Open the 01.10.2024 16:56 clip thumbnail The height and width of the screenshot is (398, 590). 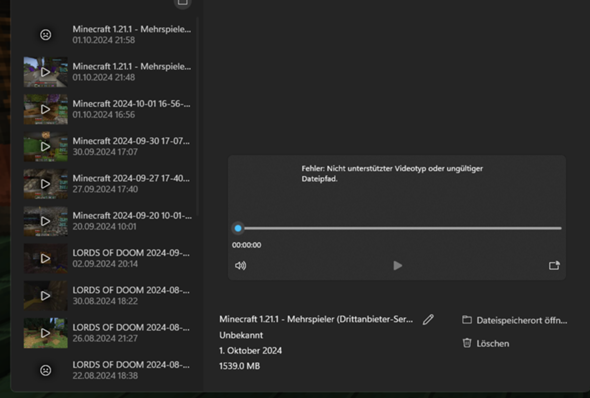point(46,109)
